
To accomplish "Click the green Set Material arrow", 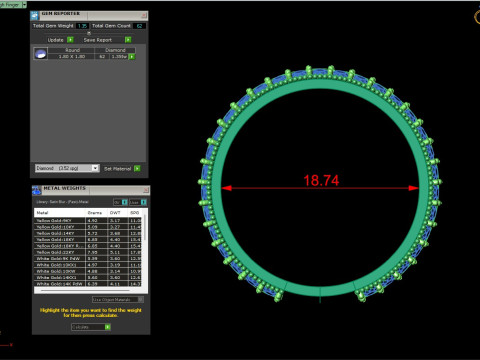I will tap(137, 169).
